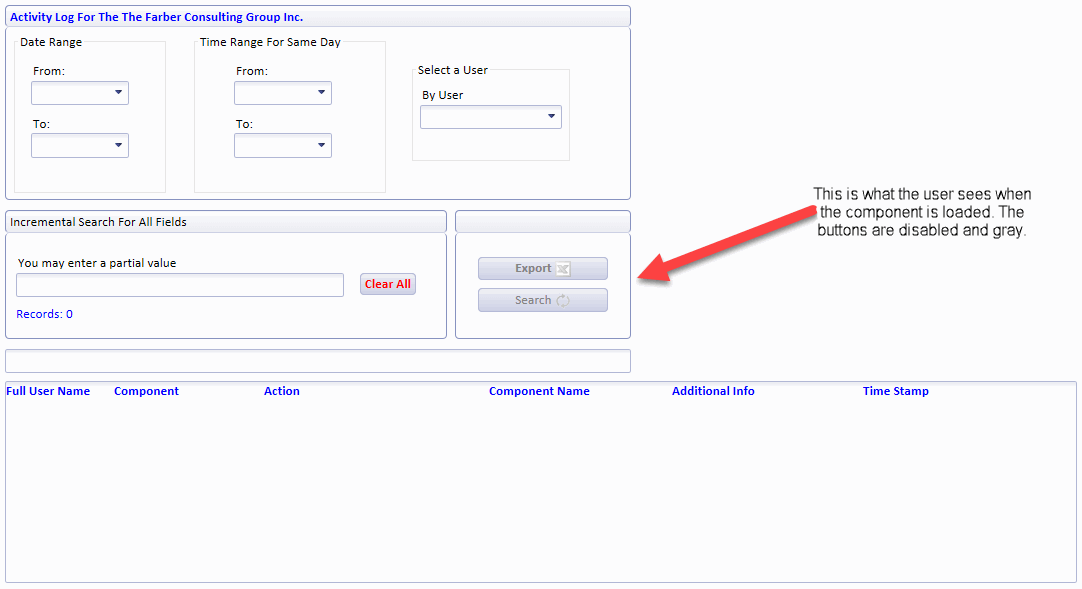Expand the Time Range From dropdown
The image size is (1082, 589).
[x=283, y=93]
